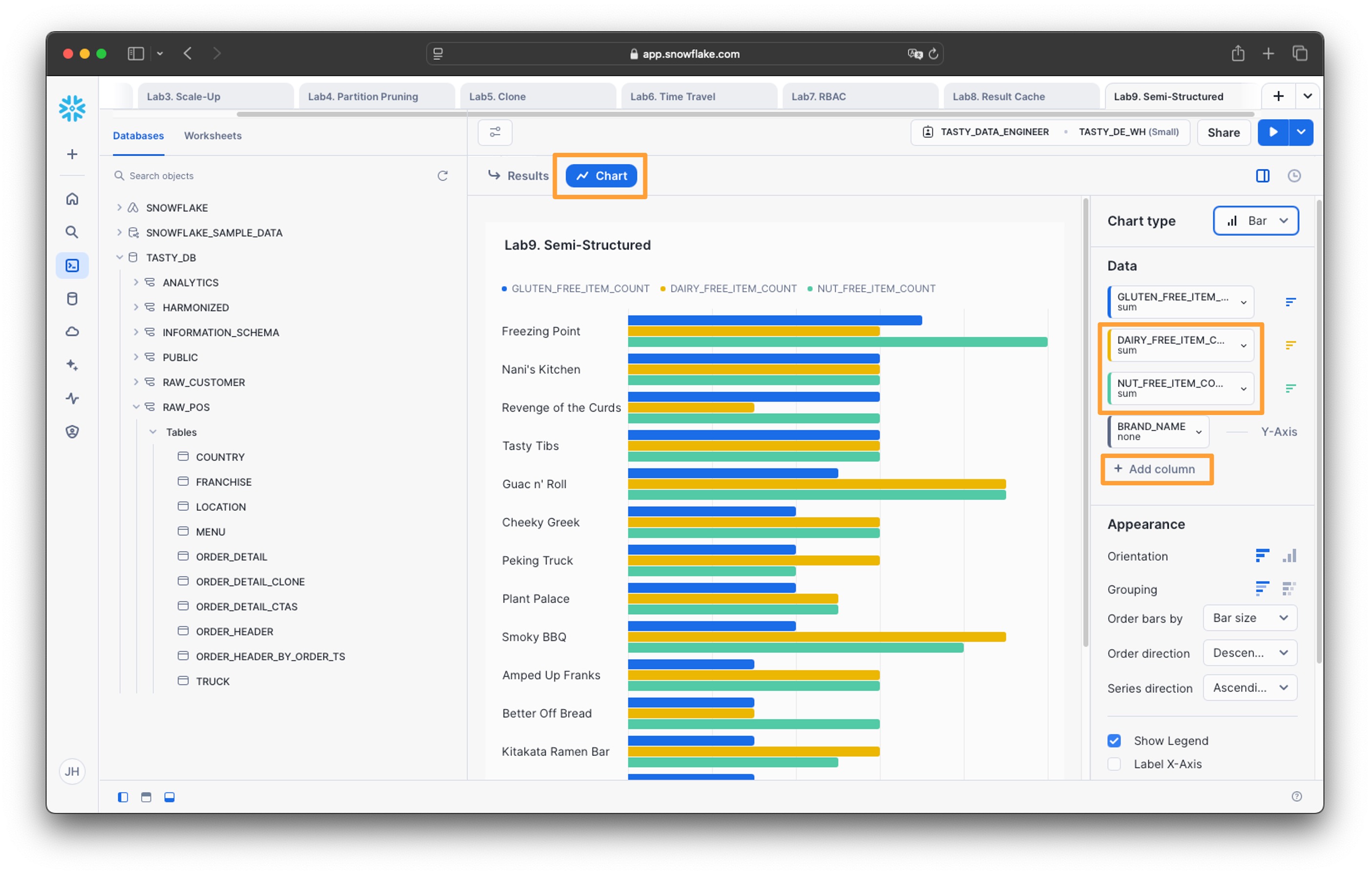Open the Data database icon in sidebar

coord(72,298)
